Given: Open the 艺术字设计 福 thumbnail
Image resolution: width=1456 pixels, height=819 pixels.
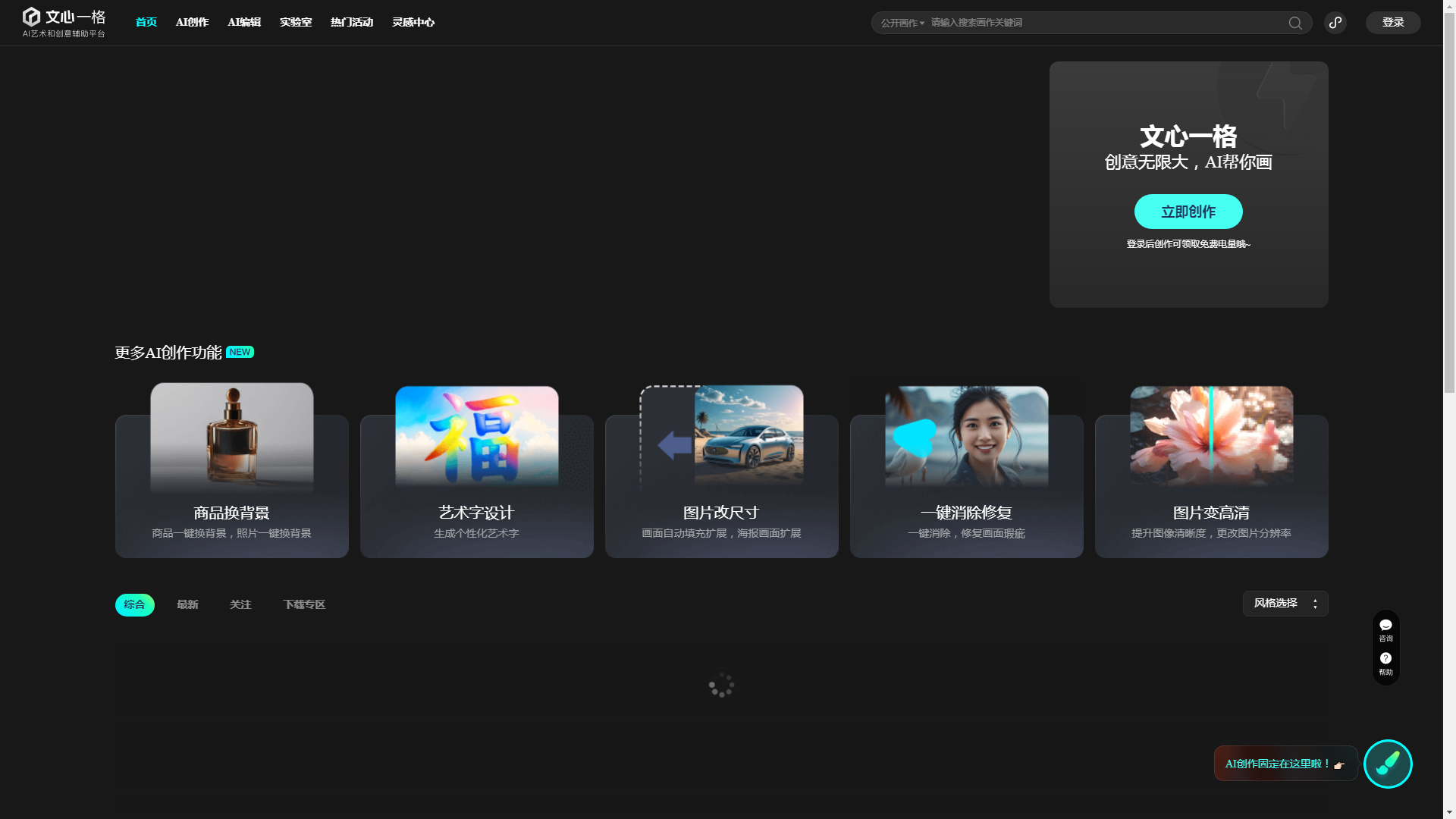Looking at the screenshot, I should [x=477, y=436].
